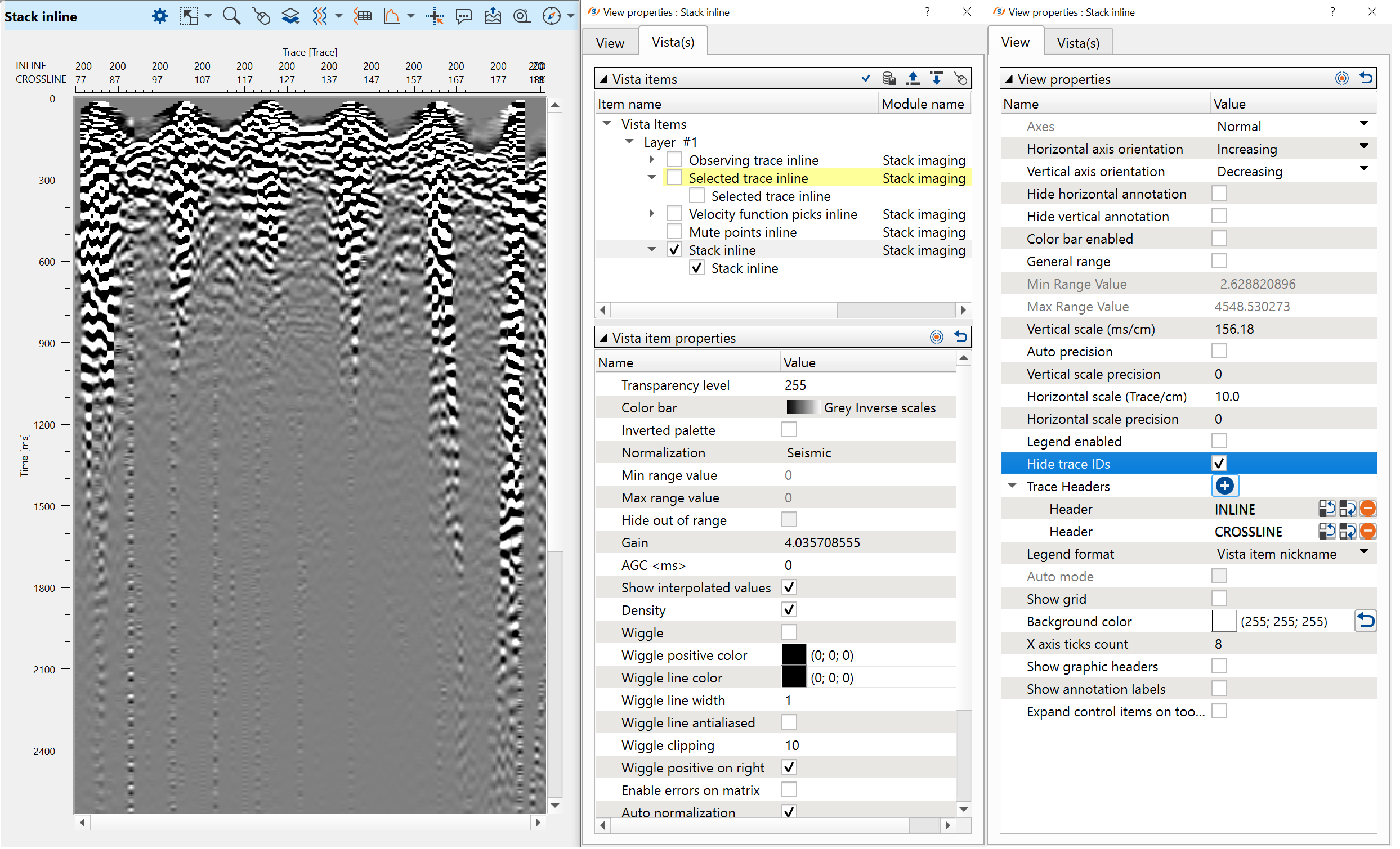Open Vista(s) tab in right panel
The height and width of the screenshot is (849, 1400).
(1078, 43)
